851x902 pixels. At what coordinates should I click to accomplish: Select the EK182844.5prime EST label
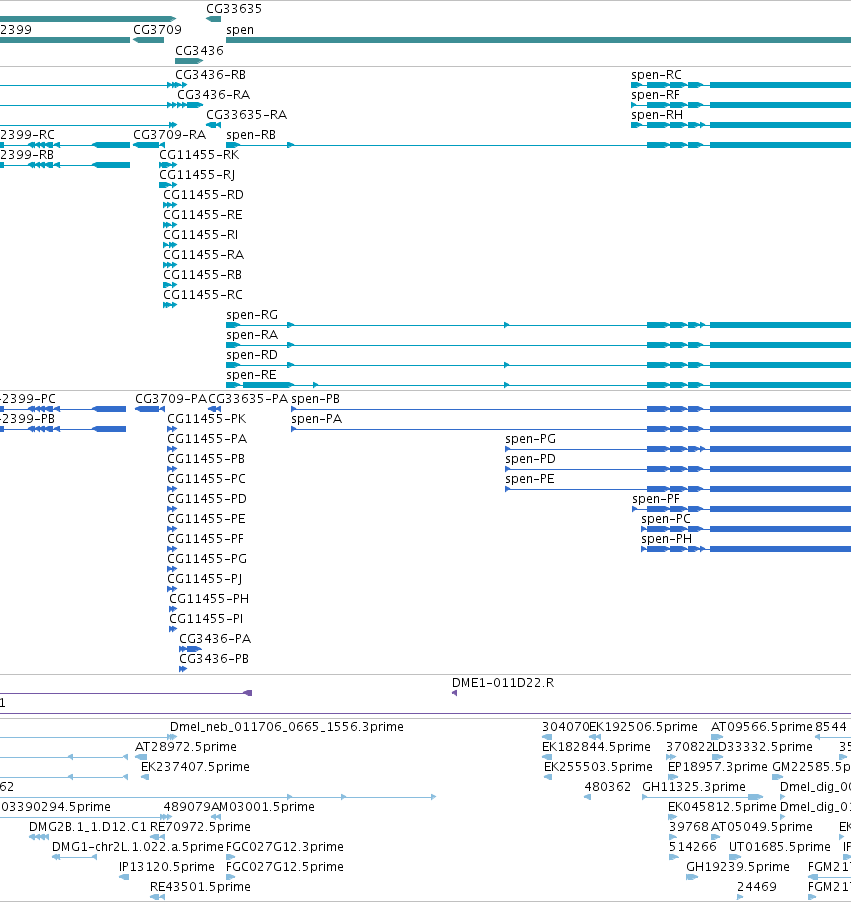click(596, 747)
